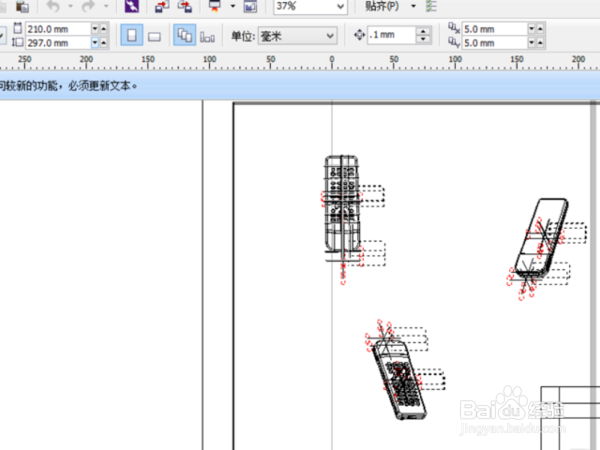Screen dimensions: 600x450
Task: Increase nudge distance with up arrow
Action: 423,31
